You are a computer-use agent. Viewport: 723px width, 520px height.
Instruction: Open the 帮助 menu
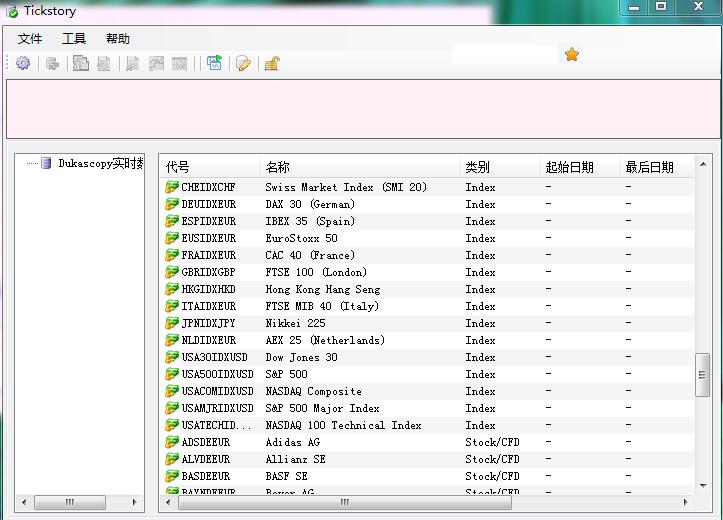click(x=118, y=39)
